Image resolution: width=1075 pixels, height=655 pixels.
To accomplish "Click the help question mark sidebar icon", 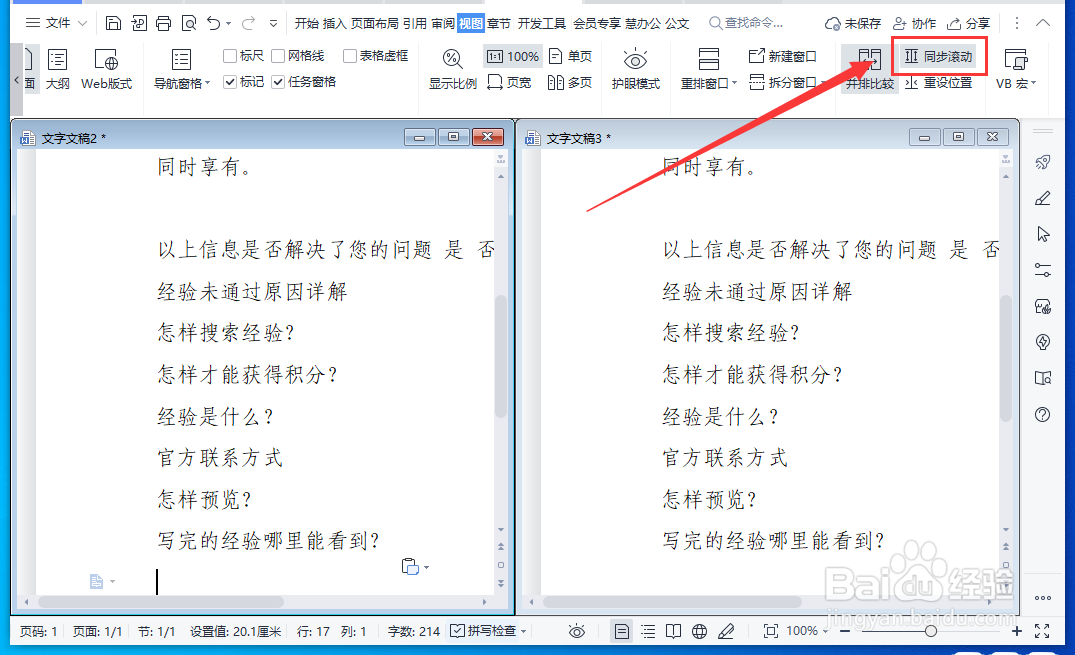I will coord(1043,414).
